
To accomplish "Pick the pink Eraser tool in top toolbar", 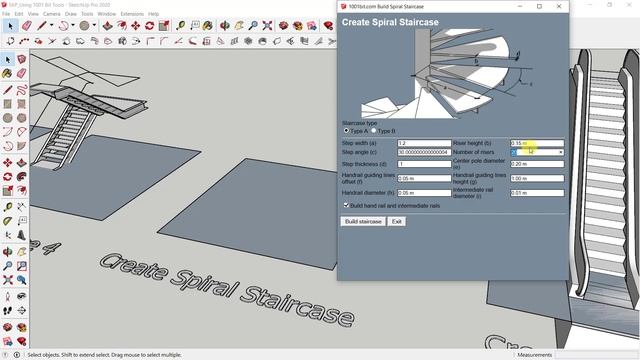I will 27,26.
